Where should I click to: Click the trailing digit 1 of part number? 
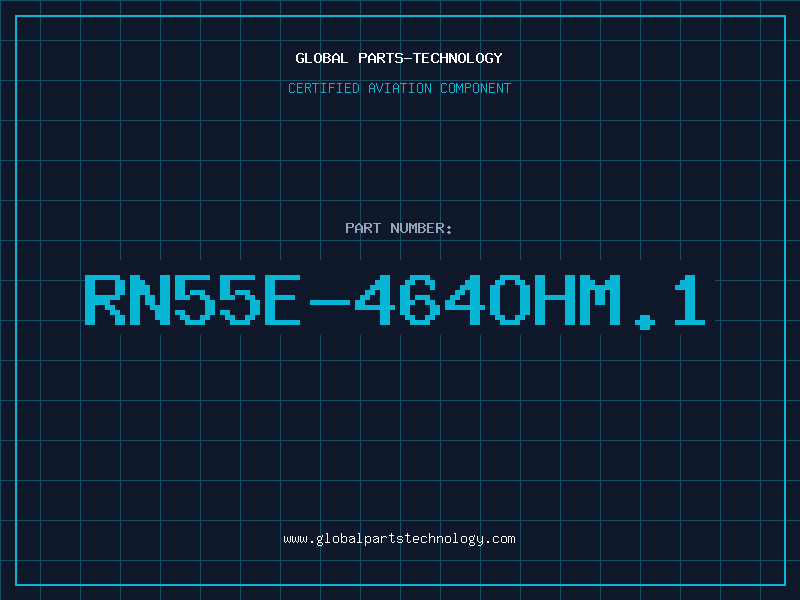point(690,300)
